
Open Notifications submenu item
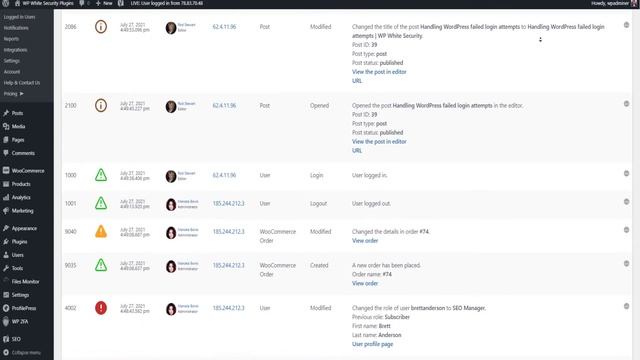point(16,28)
